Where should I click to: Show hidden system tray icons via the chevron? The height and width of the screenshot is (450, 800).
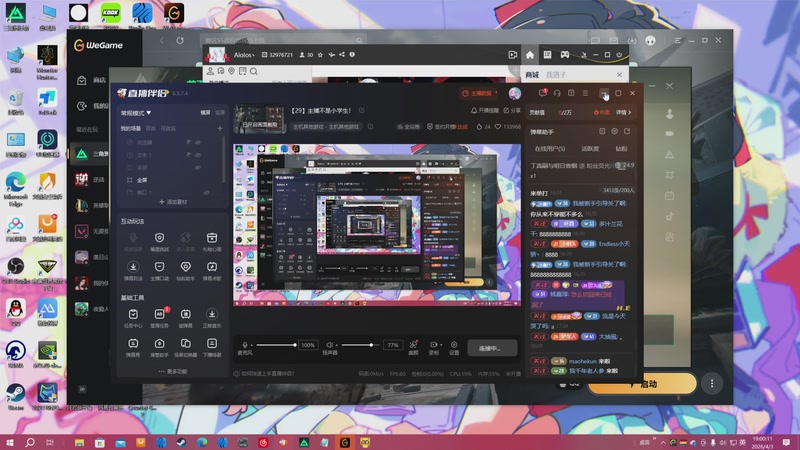coord(663,442)
